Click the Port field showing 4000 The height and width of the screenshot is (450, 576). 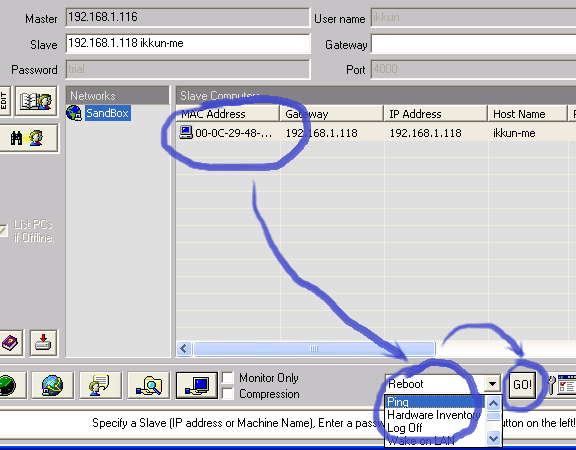(473, 69)
